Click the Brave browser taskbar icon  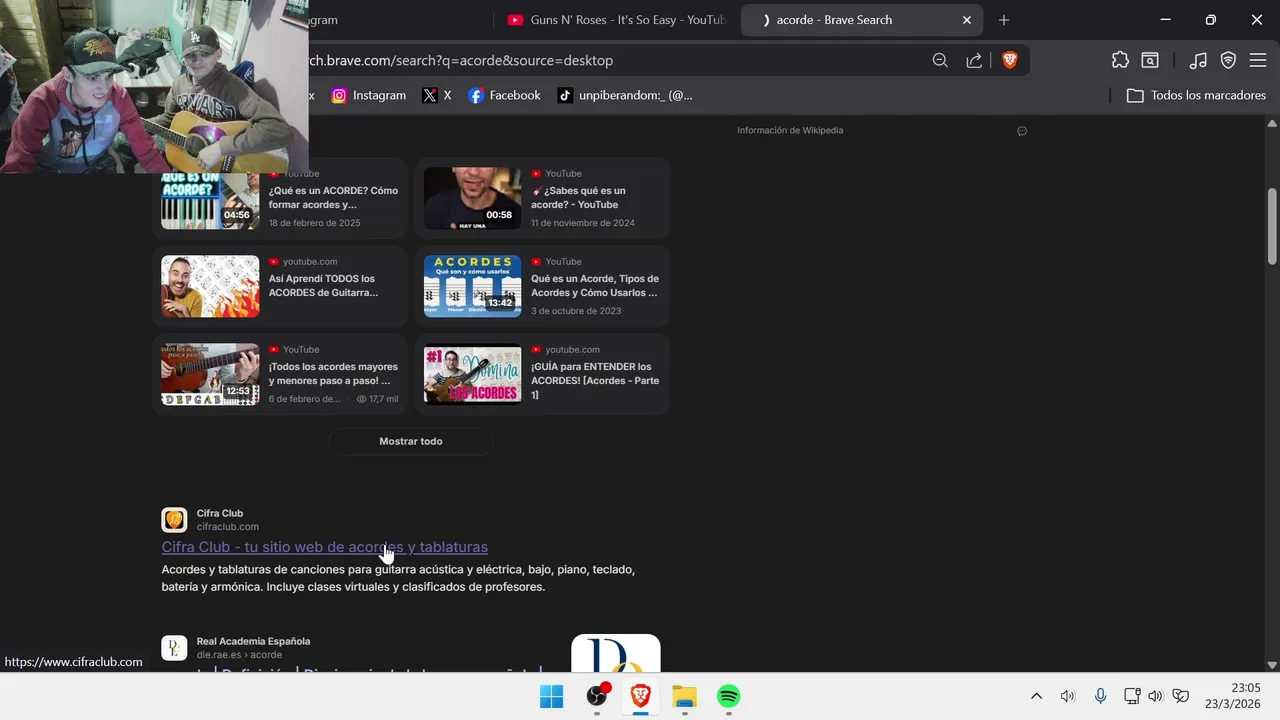point(641,696)
